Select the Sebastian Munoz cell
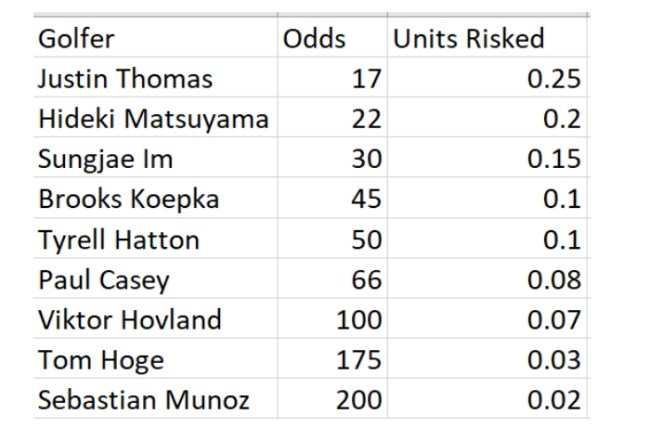The image size is (650, 440). pos(143,400)
